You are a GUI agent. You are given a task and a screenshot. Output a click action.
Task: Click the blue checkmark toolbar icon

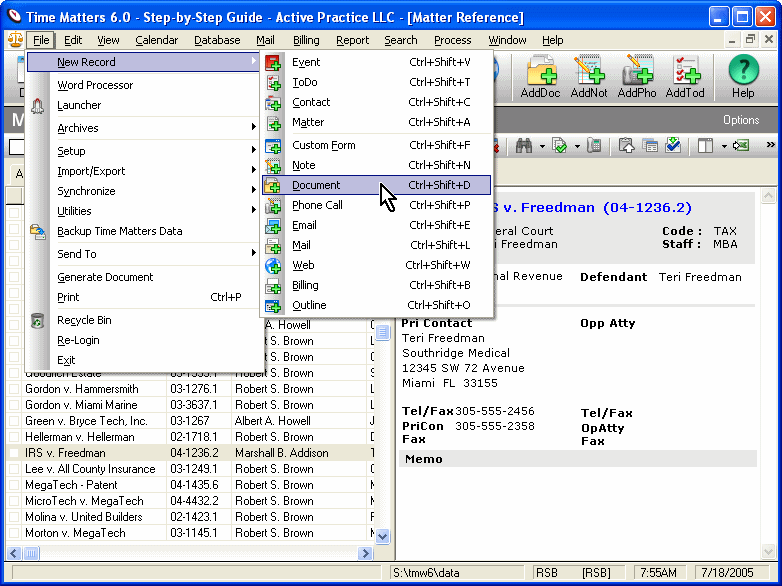coord(673,146)
